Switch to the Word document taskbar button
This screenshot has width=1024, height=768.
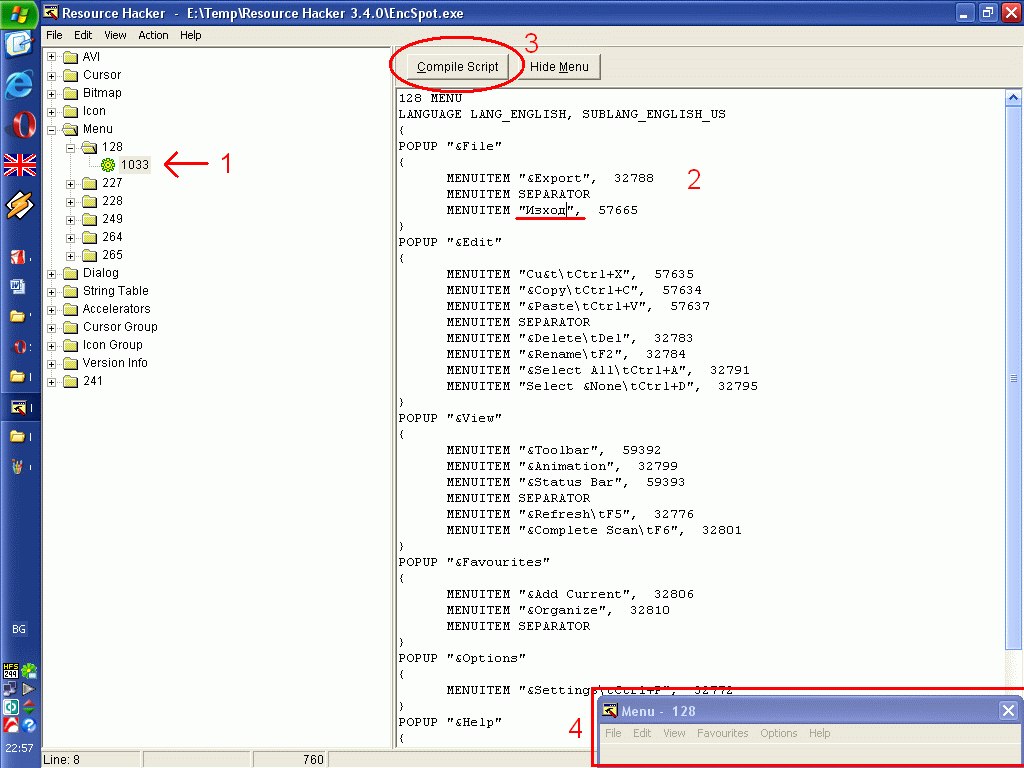[x=18, y=286]
